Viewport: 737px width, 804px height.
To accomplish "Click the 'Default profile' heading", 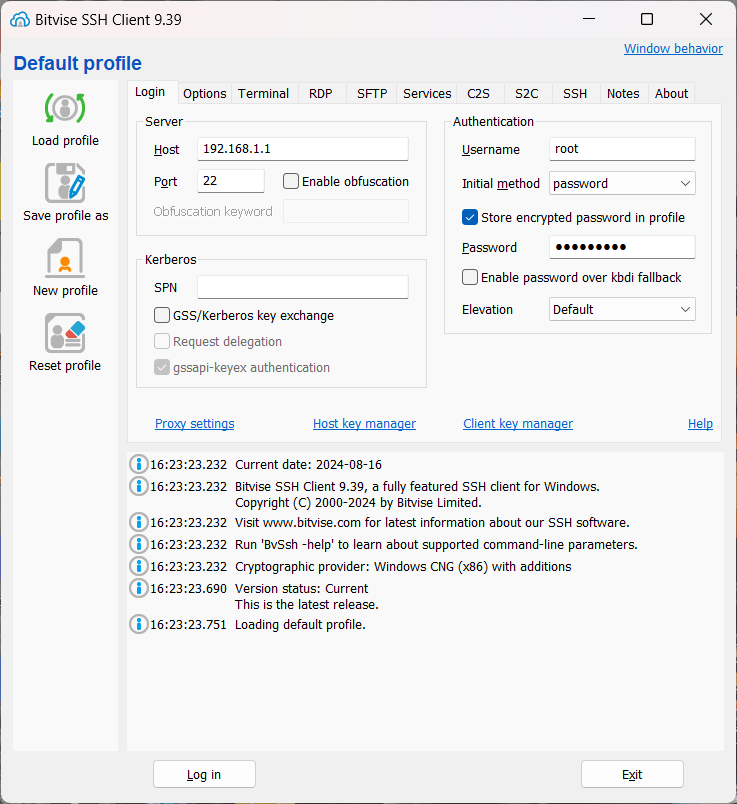I will click(77, 63).
